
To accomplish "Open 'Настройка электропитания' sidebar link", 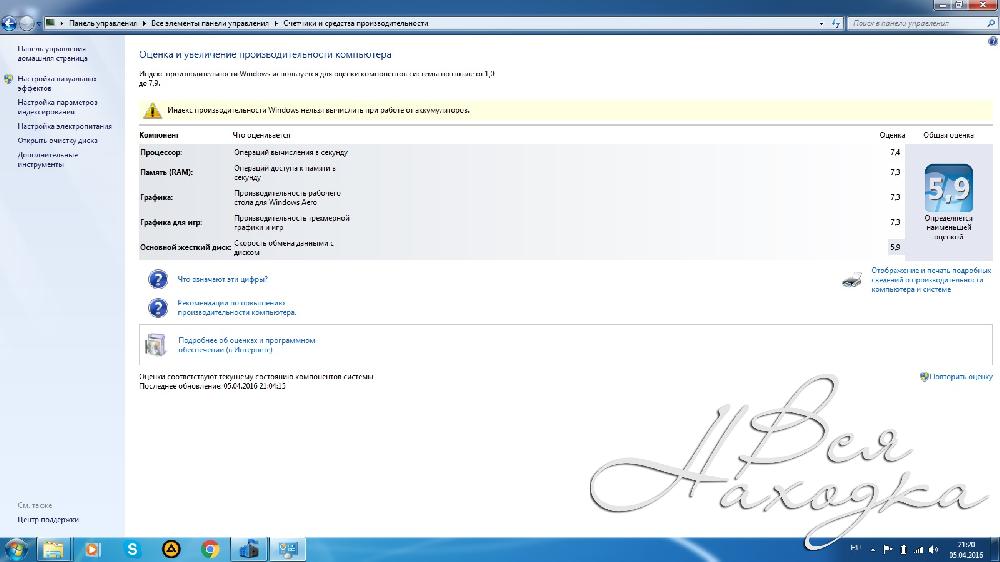I will pyautogui.click(x=64, y=126).
